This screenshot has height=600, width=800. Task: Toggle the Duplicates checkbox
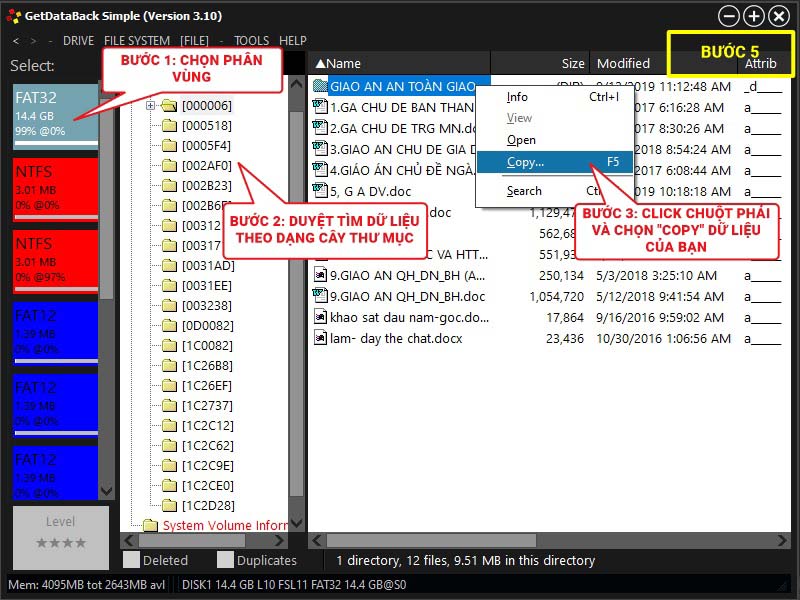[x=225, y=560]
